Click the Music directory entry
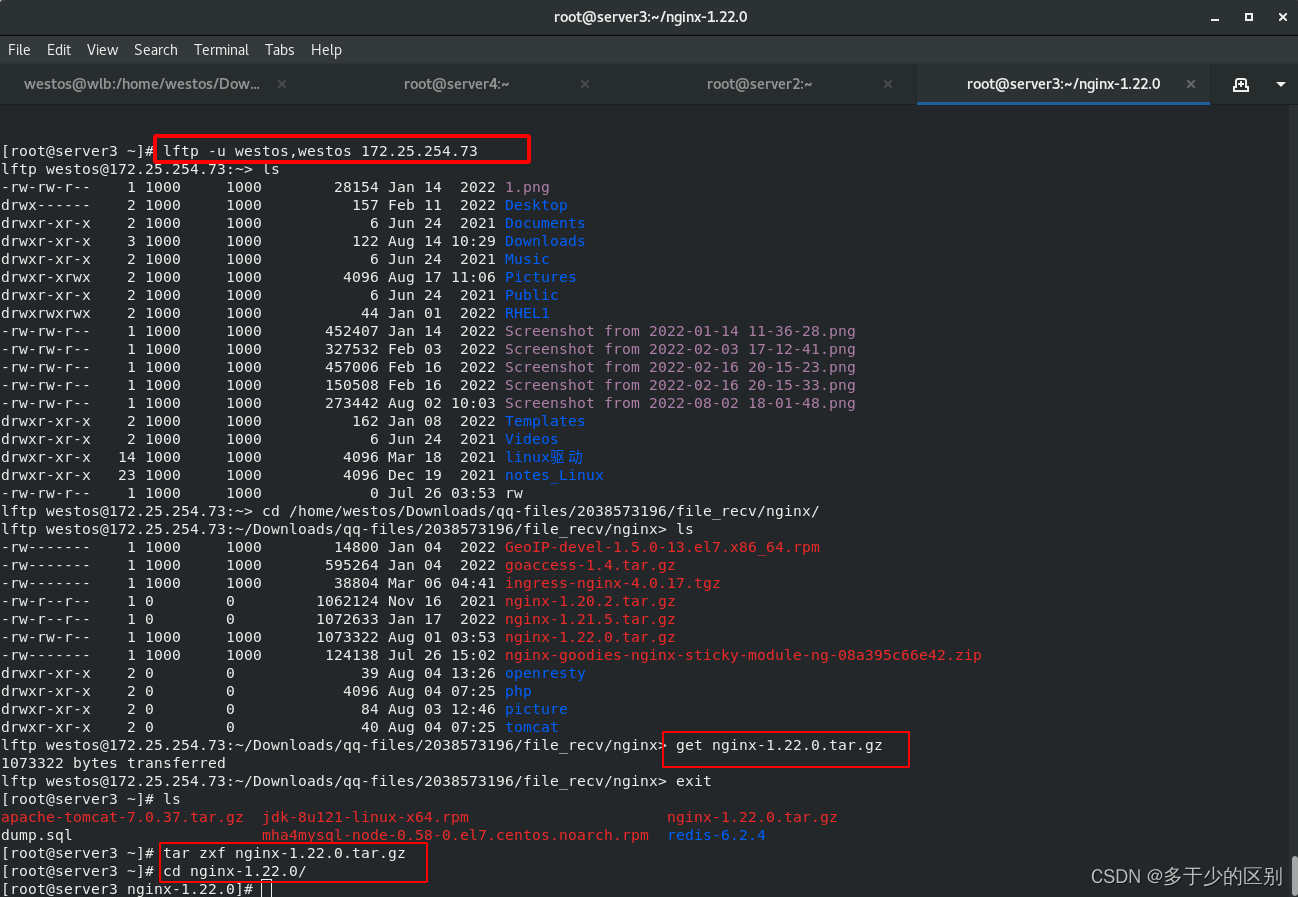 click(527, 259)
